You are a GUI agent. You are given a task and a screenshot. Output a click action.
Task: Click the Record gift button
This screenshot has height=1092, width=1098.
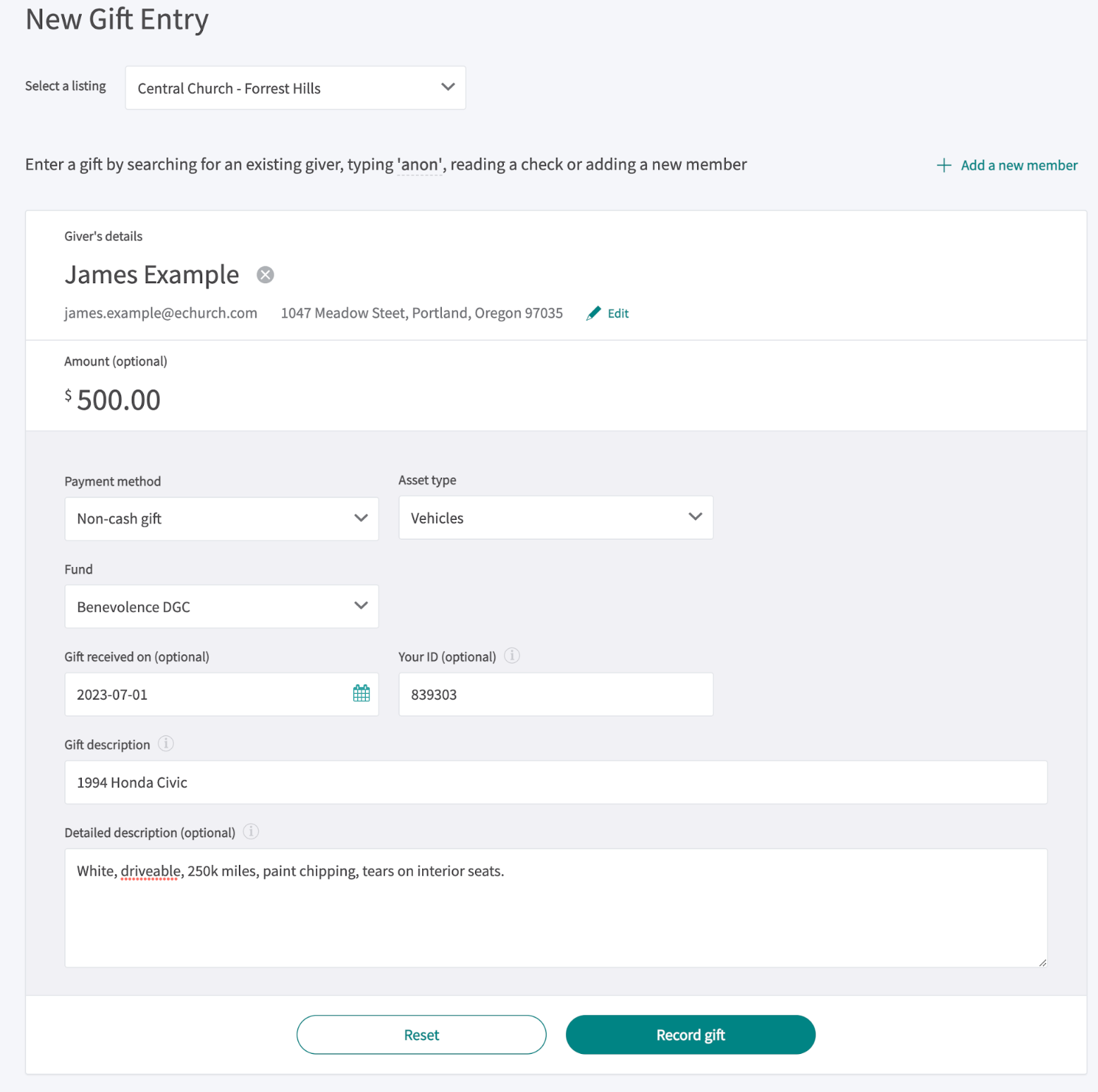tap(690, 1034)
